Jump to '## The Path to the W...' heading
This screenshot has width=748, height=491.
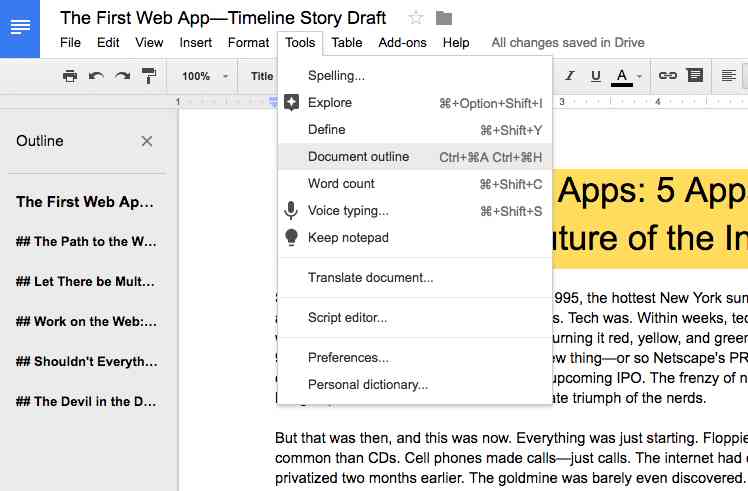pyautogui.click(x=86, y=241)
